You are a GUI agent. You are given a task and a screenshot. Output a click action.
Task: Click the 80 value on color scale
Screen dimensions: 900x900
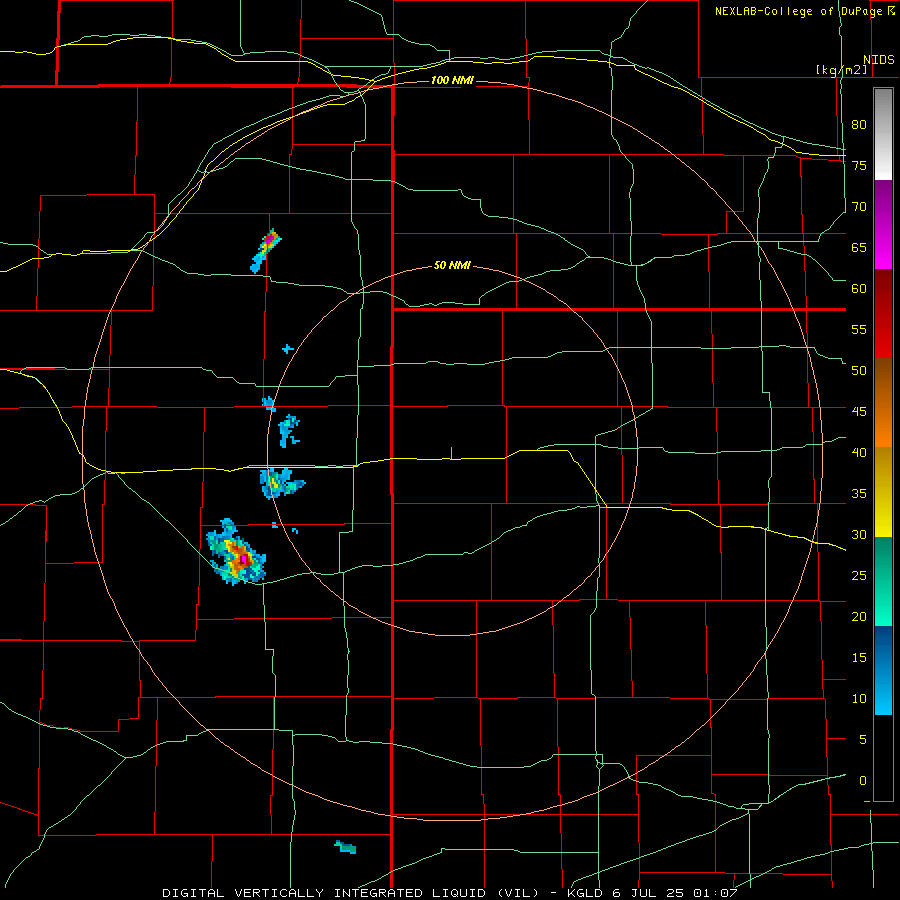coord(859,125)
